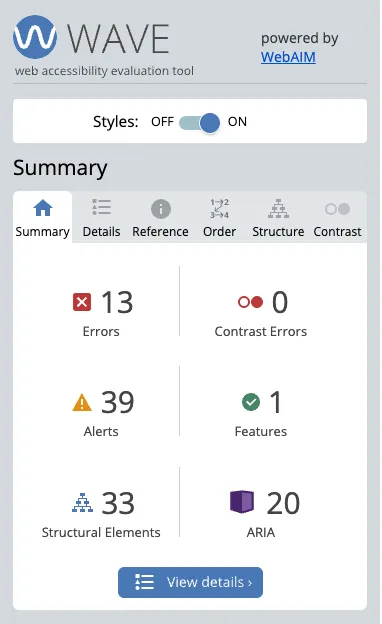The image size is (382, 624).
Task: Click the View details button
Action: [x=190, y=582]
